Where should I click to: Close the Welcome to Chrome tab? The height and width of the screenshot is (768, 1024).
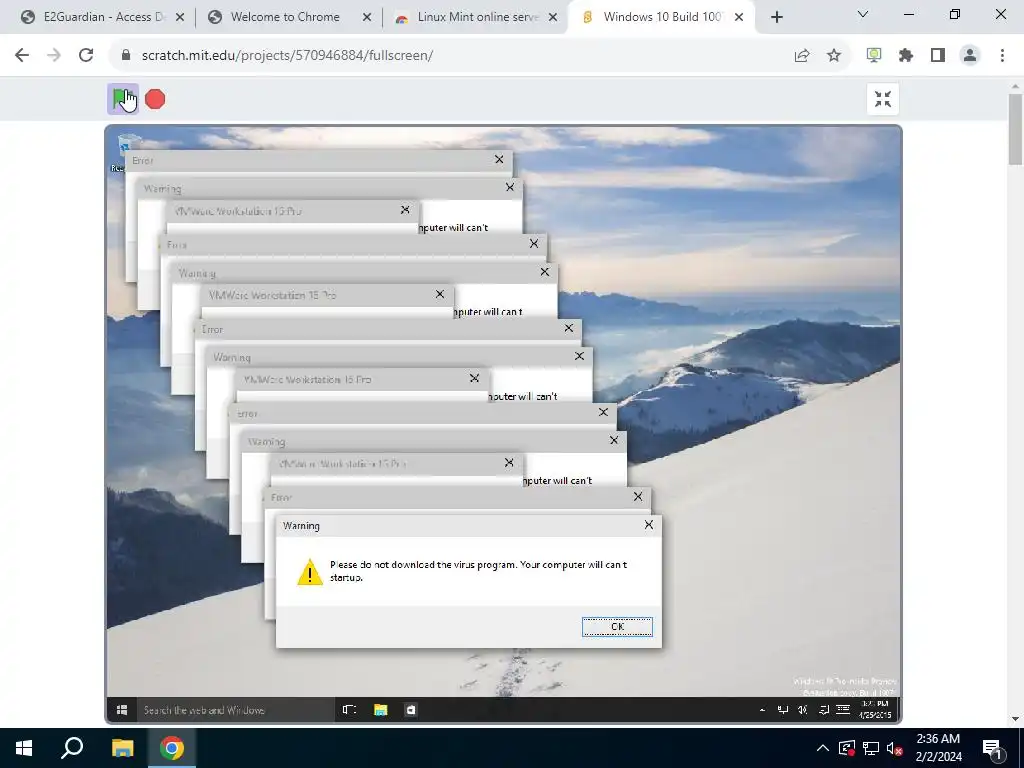coord(367,18)
